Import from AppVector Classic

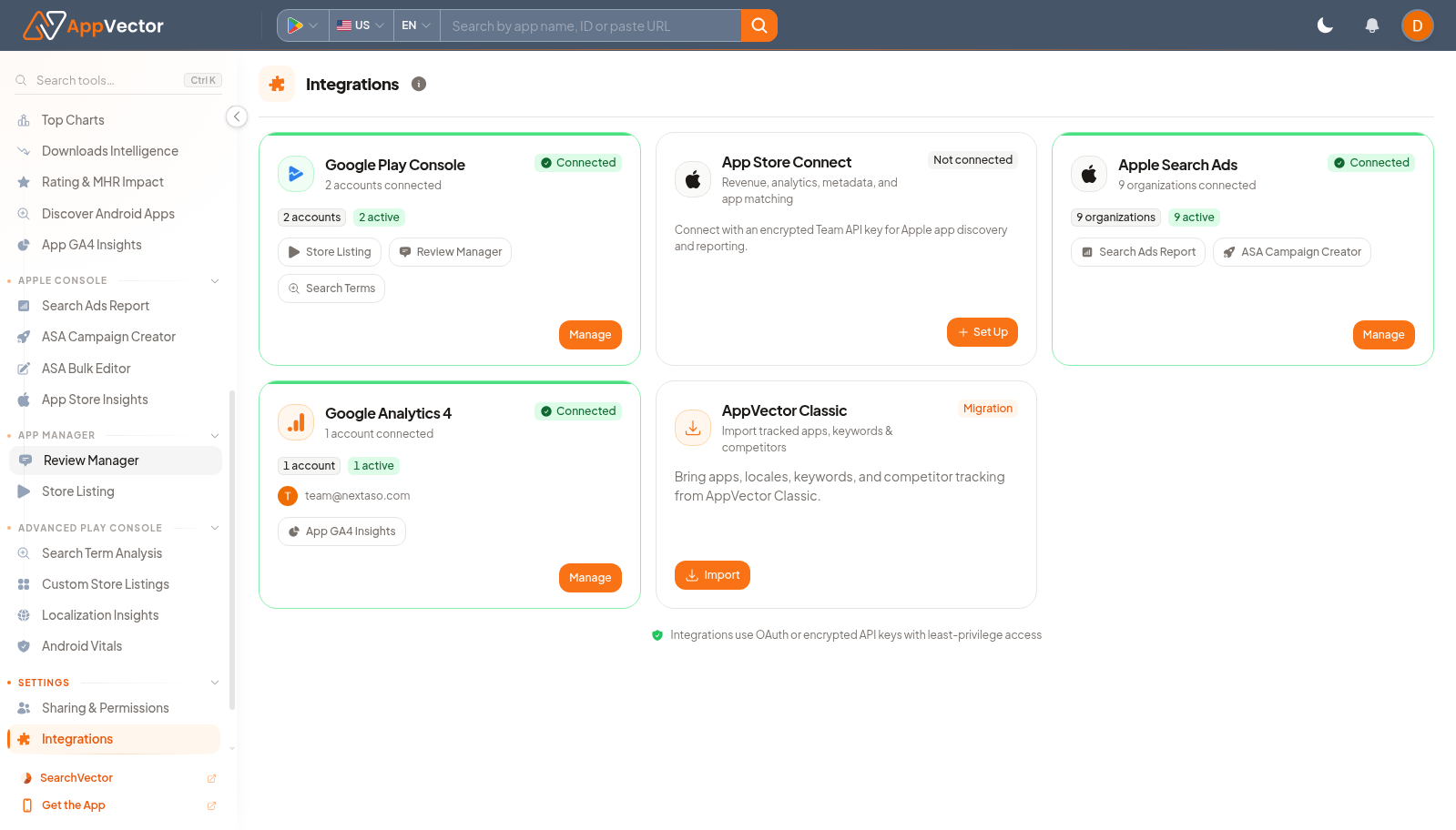(x=712, y=575)
